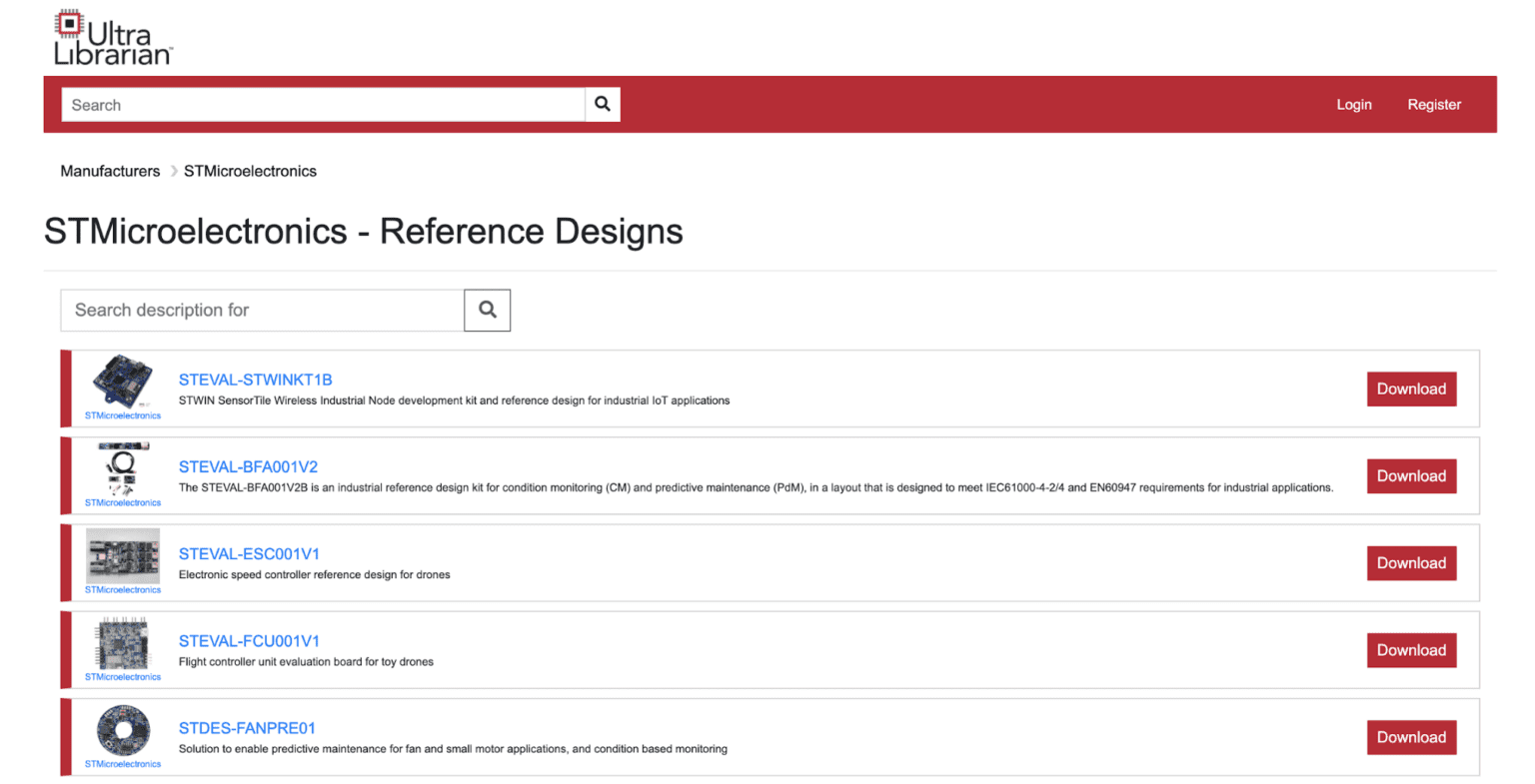Open the Login page
This screenshot has width=1535, height=784.
coord(1354,104)
